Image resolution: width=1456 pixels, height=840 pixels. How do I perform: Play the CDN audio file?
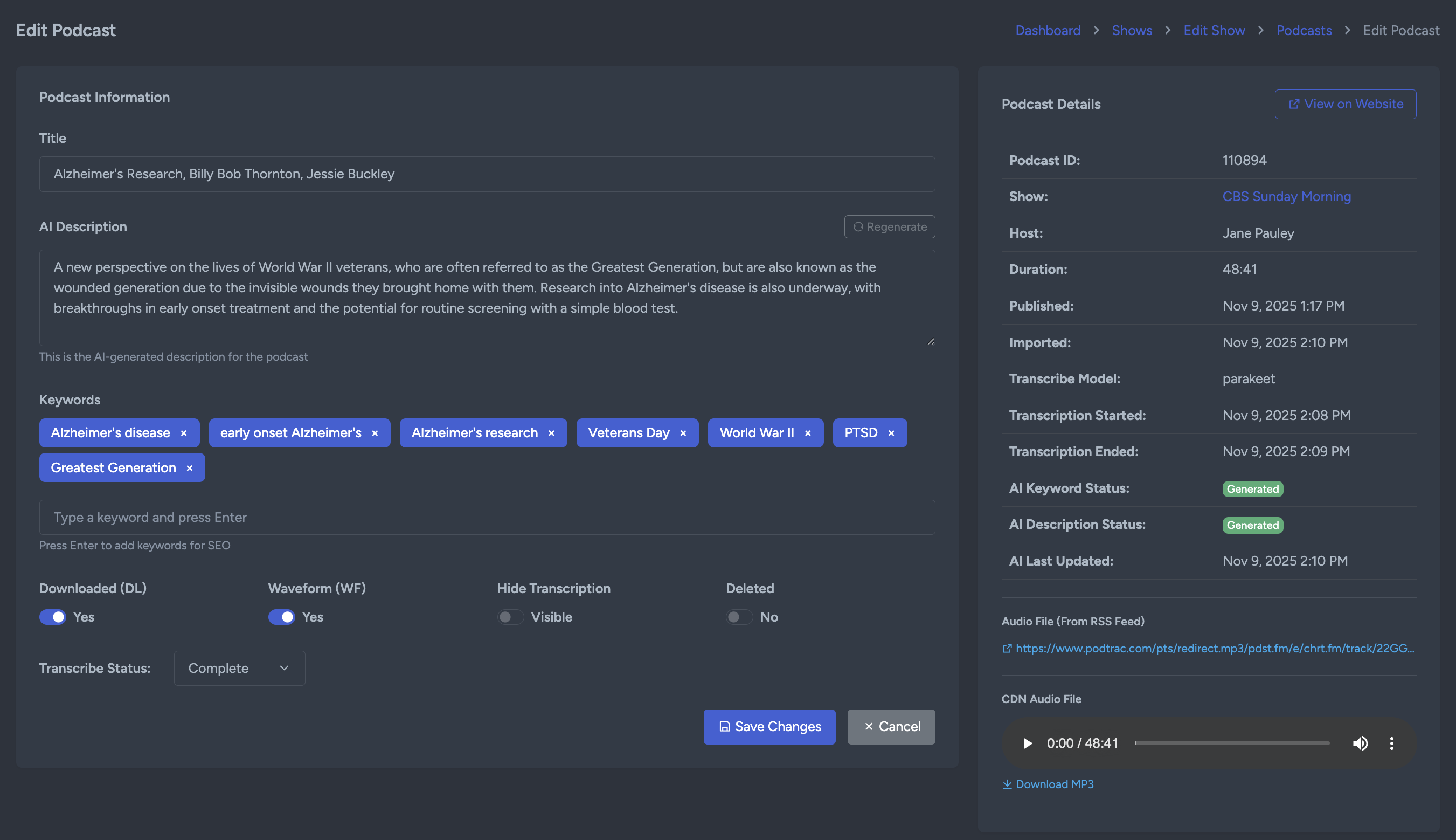click(1027, 743)
